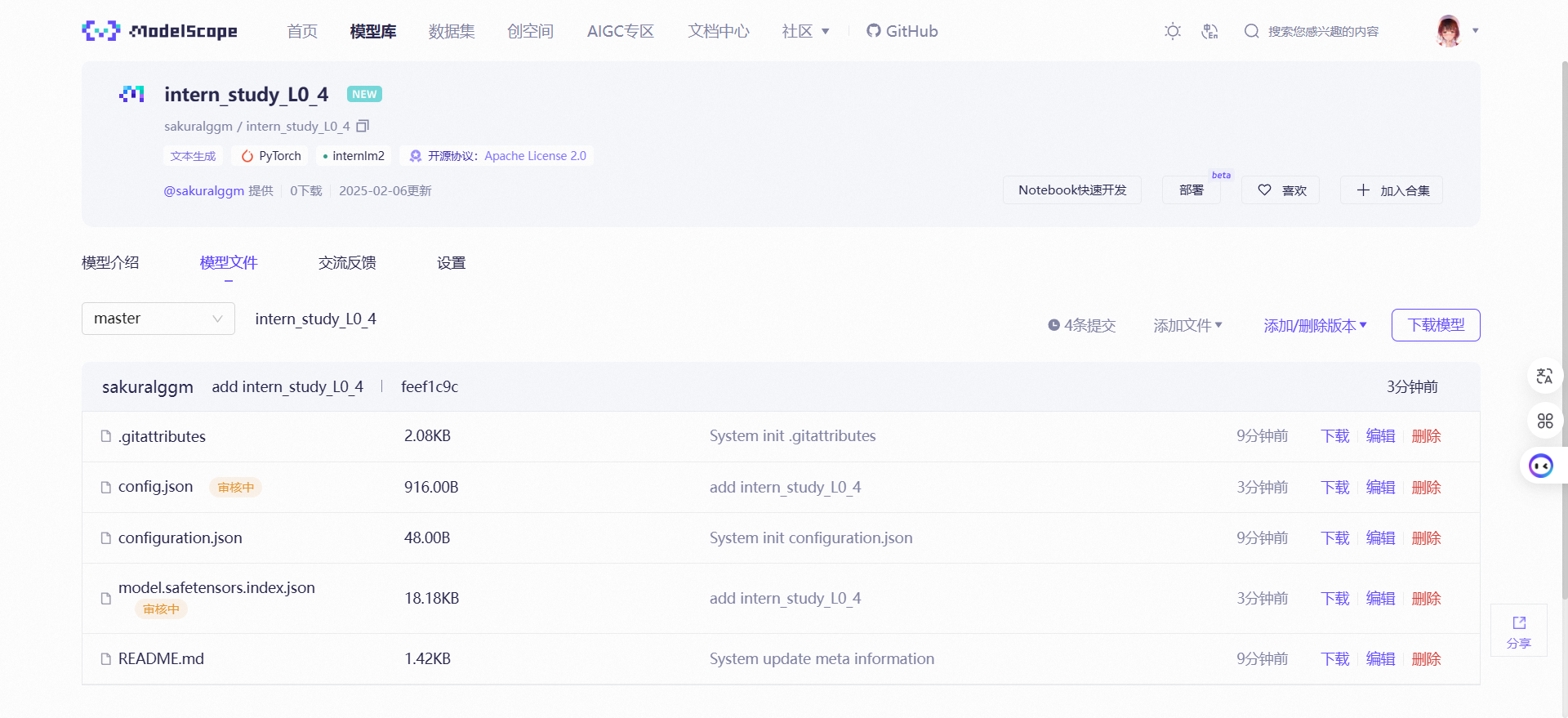Download model.safetensors.index.json
This screenshot has width=1568, height=718.
coord(1335,598)
